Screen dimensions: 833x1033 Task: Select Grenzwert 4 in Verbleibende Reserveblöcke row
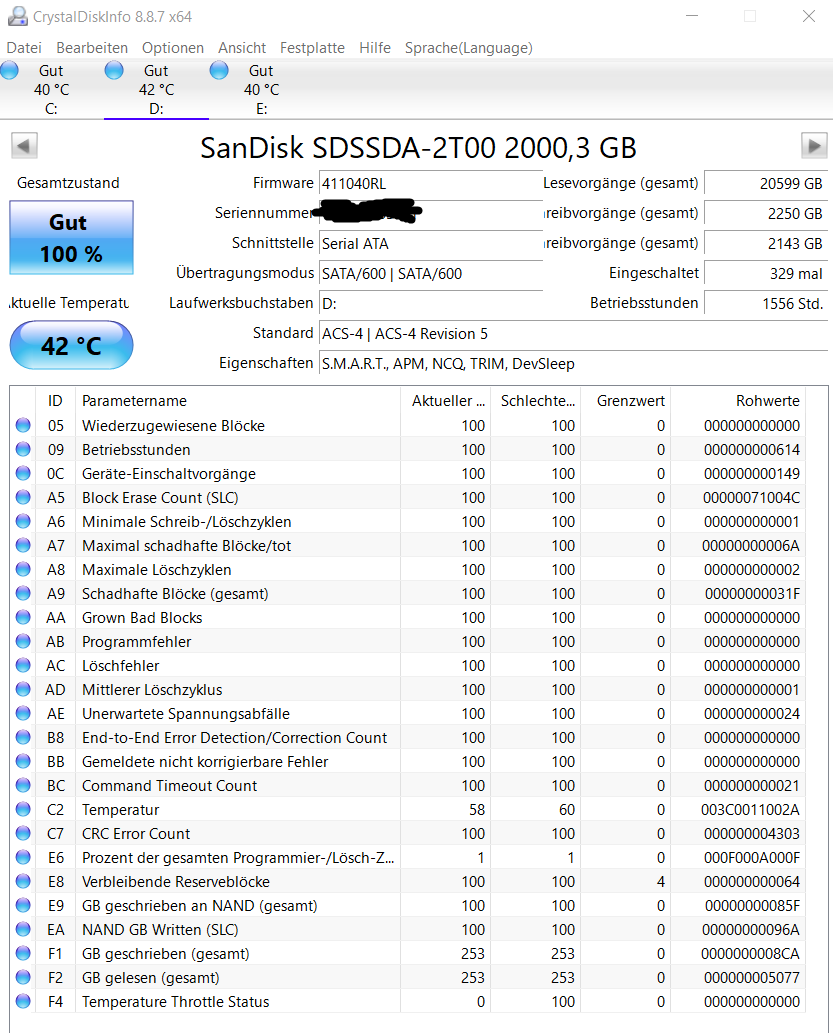[x=661, y=881]
